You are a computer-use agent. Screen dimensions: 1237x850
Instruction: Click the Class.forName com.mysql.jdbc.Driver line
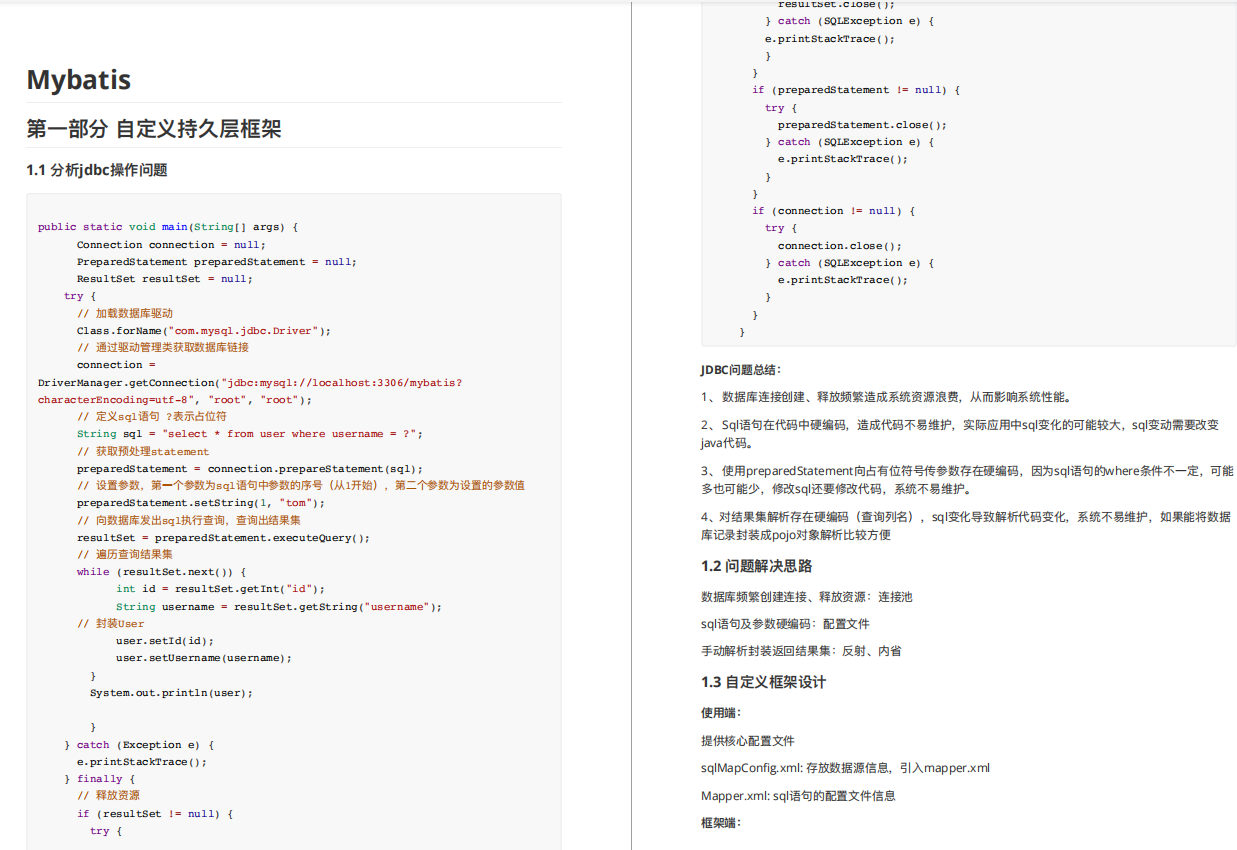tap(203, 331)
